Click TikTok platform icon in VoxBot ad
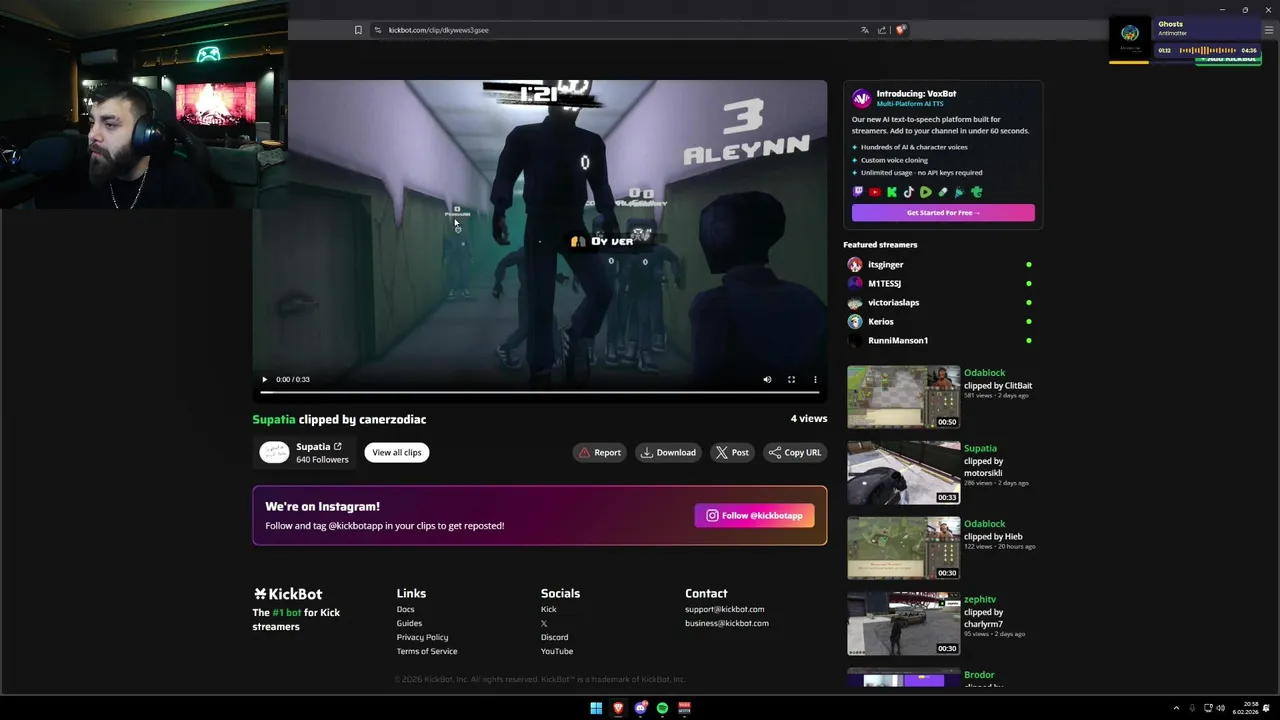The width and height of the screenshot is (1280, 720). pos(909,192)
